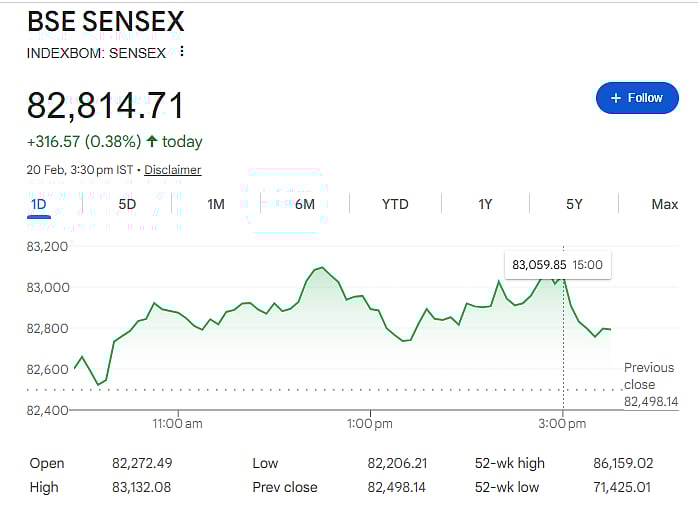Click the green up arrow beside today
The width and height of the screenshot is (698, 506).
(x=152, y=142)
